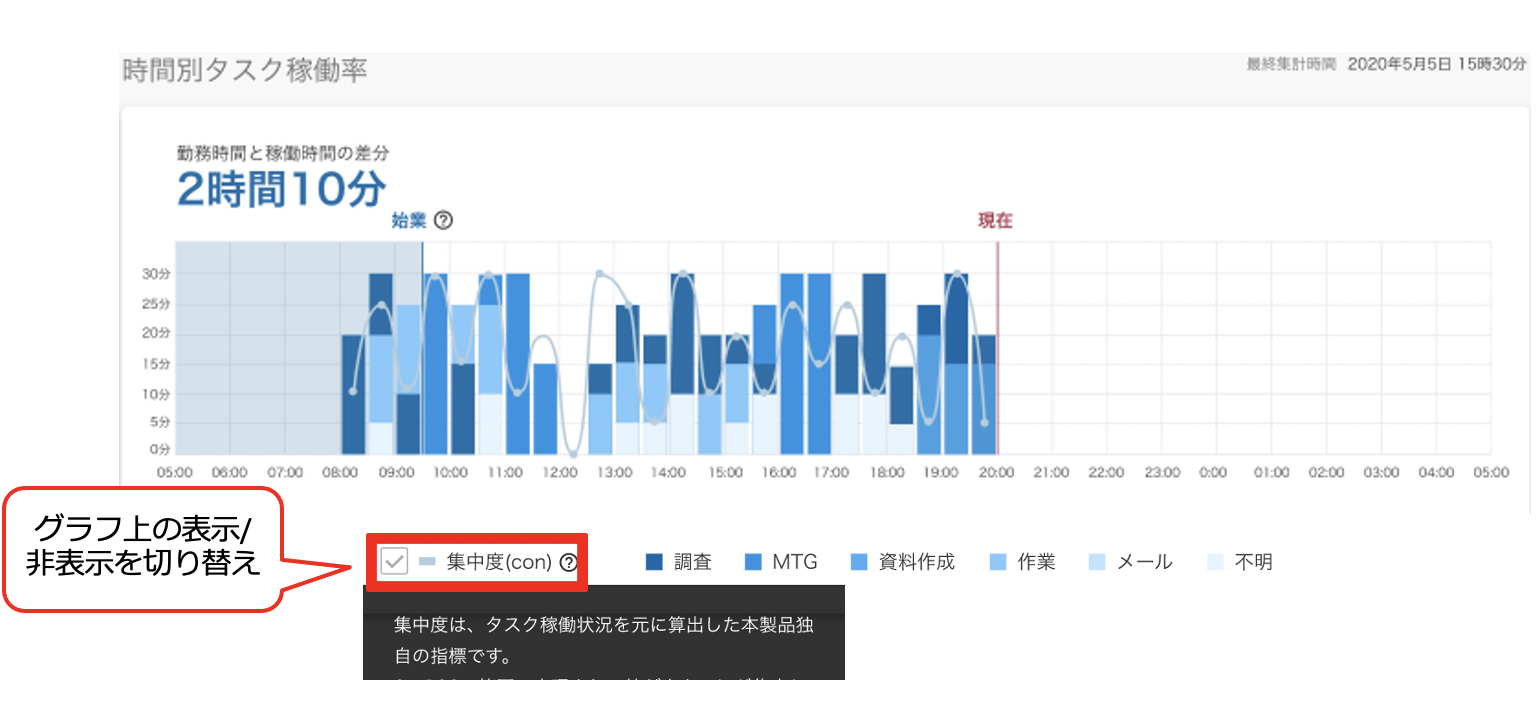Click the 勤務時間と稼働時間の差分 label

[x=283, y=153]
